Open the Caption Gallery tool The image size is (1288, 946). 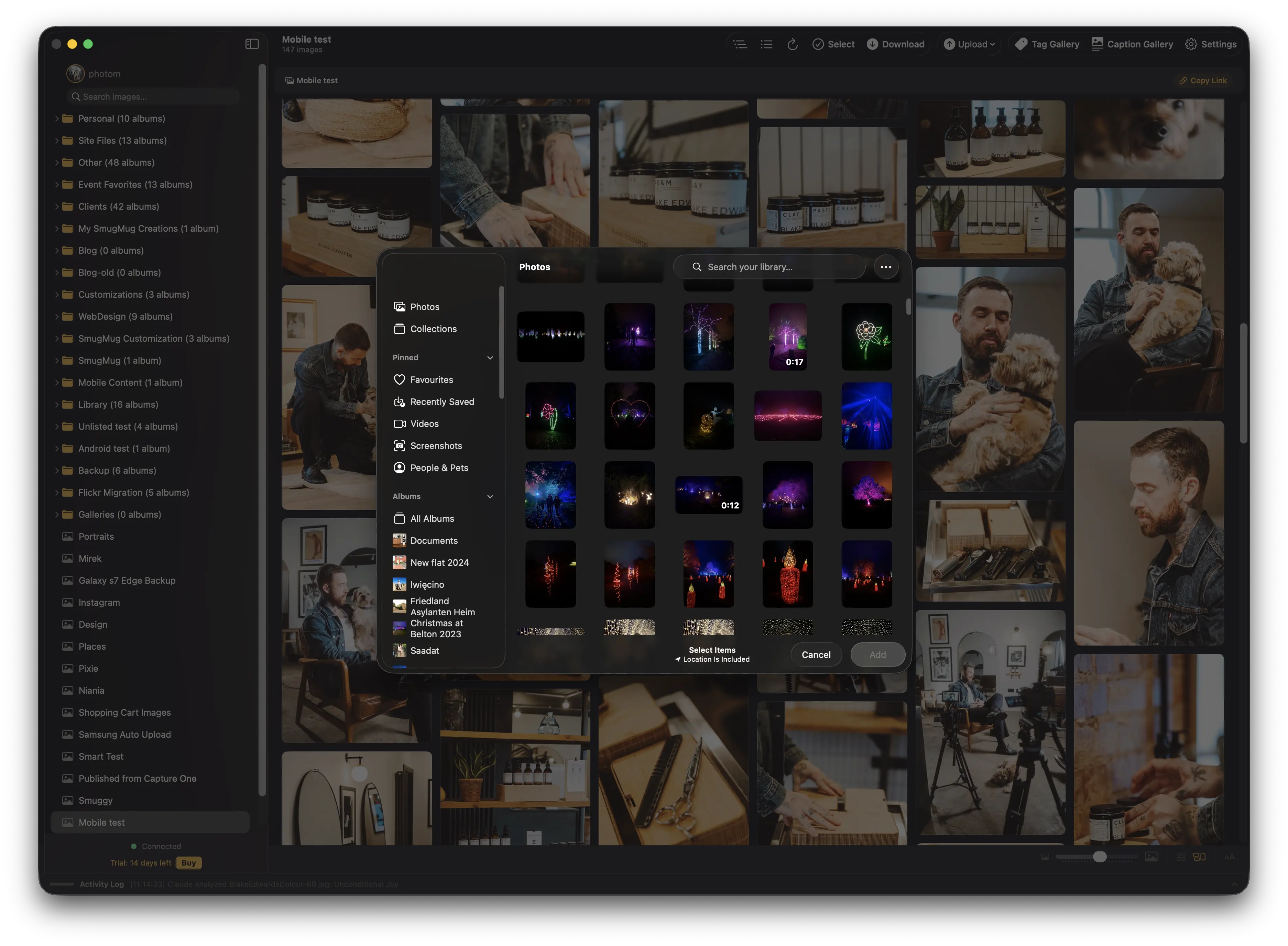1132,44
